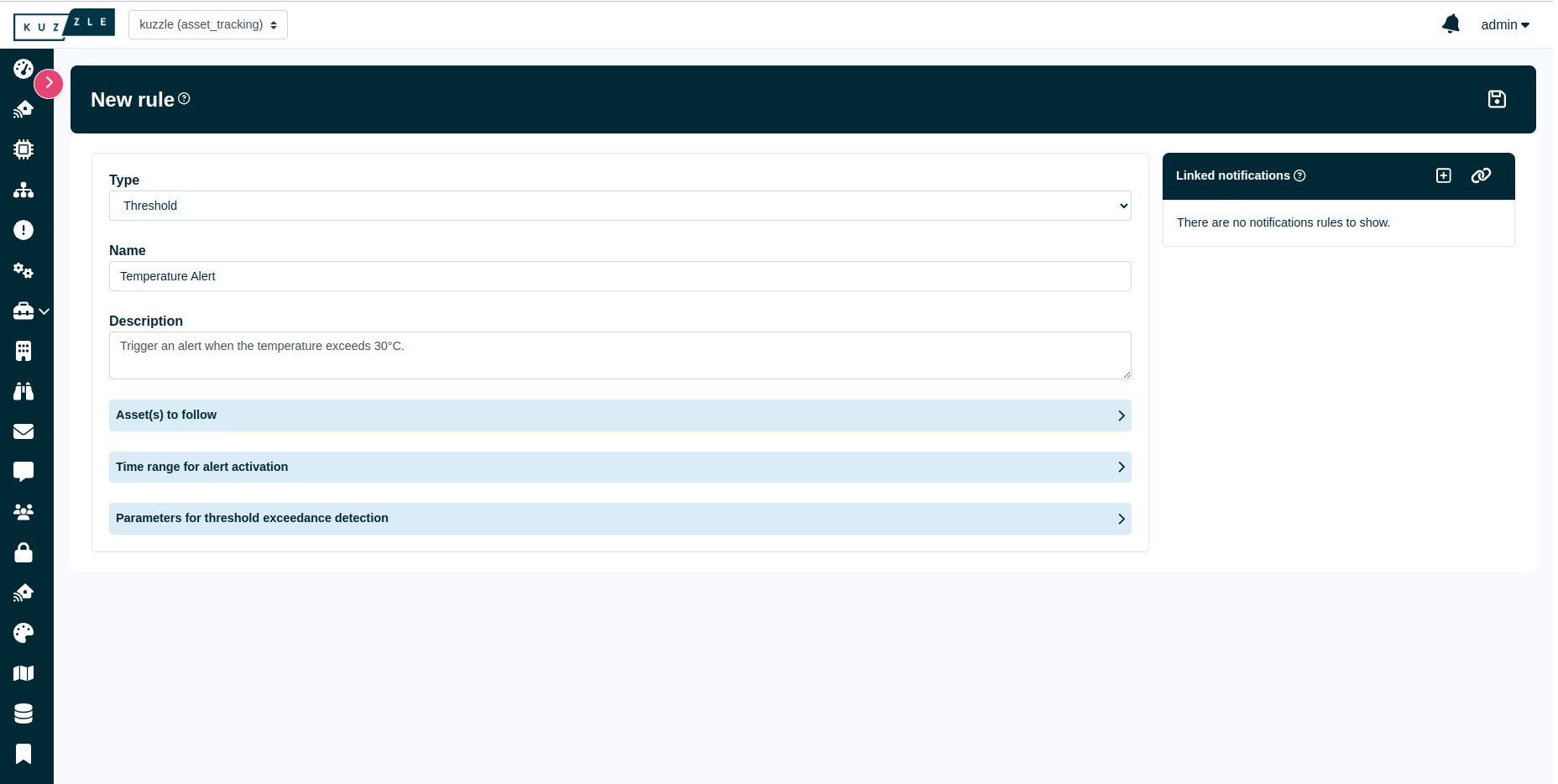This screenshot has height=784, width=1558.
Task: Open the envelope mail icon in sidebar
Action: point(24,431)
